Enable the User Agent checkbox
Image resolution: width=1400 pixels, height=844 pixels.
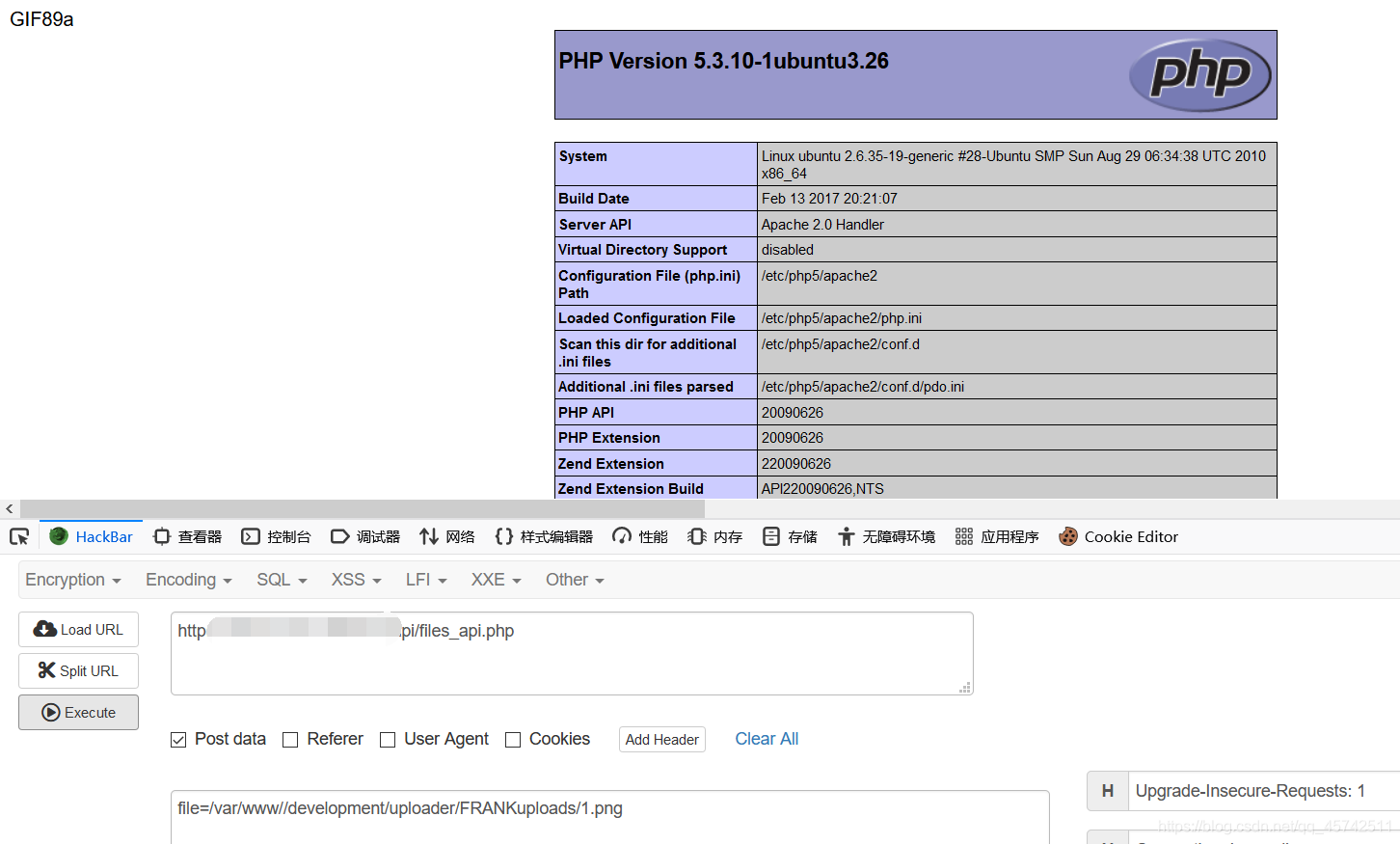[388, 740]
